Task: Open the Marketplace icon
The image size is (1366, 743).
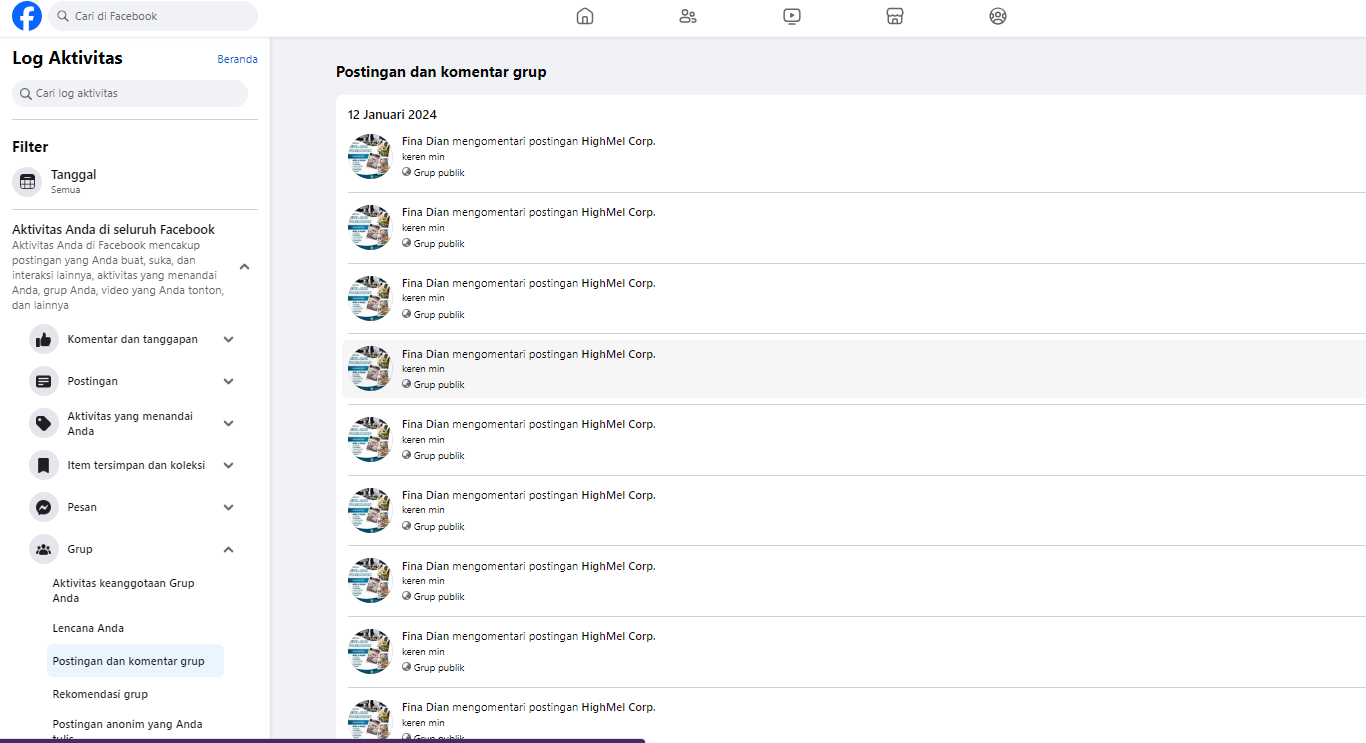Action: [x=895, y=16]
